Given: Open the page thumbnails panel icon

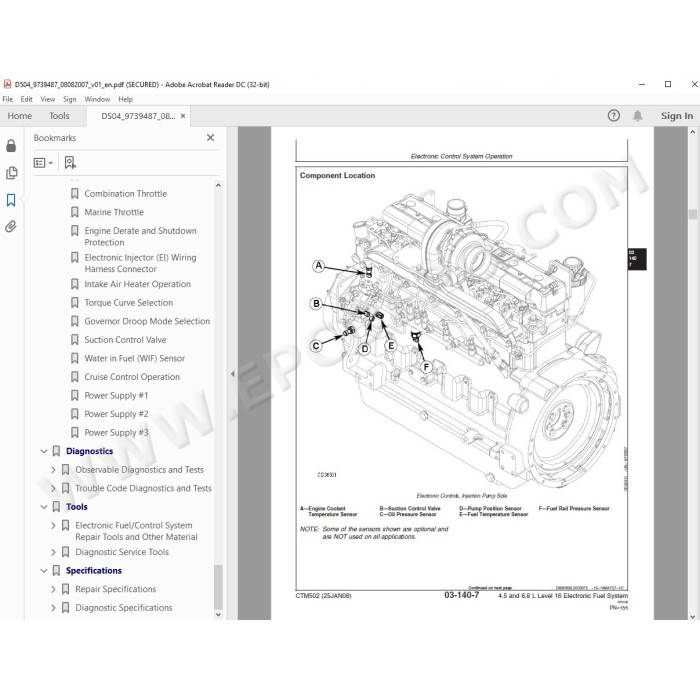Looking at the screenshot, I should [11, 173].
